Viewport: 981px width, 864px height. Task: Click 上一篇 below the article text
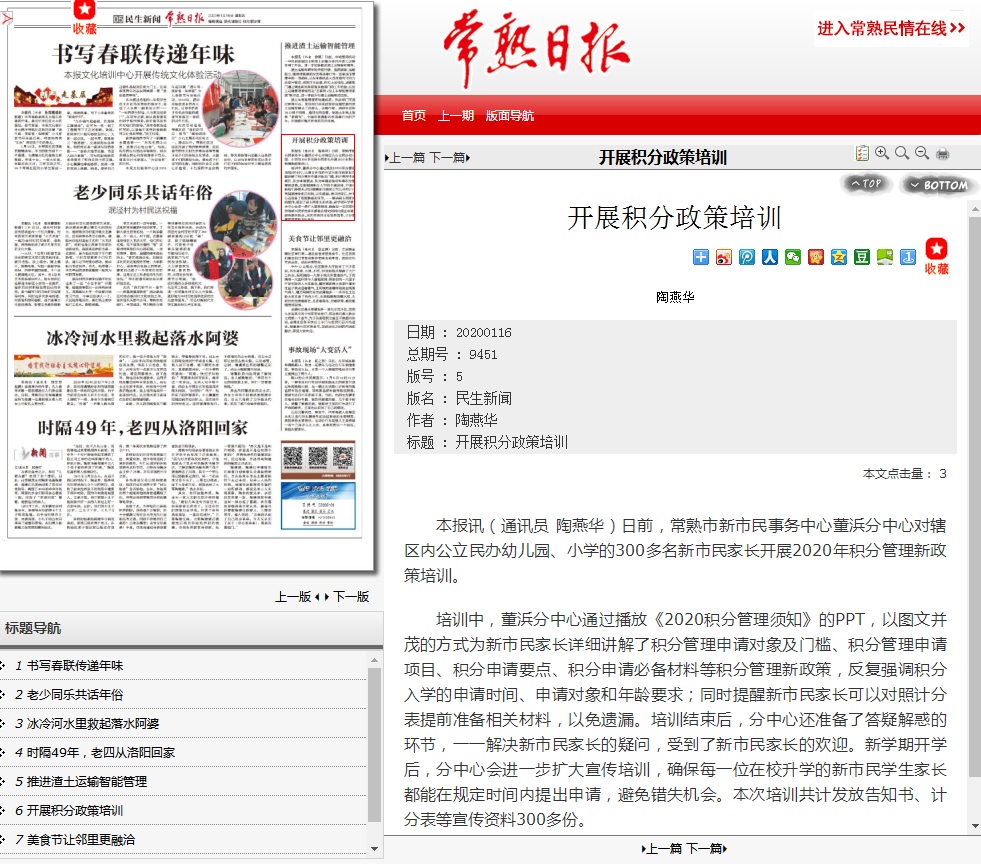(662, 849)
